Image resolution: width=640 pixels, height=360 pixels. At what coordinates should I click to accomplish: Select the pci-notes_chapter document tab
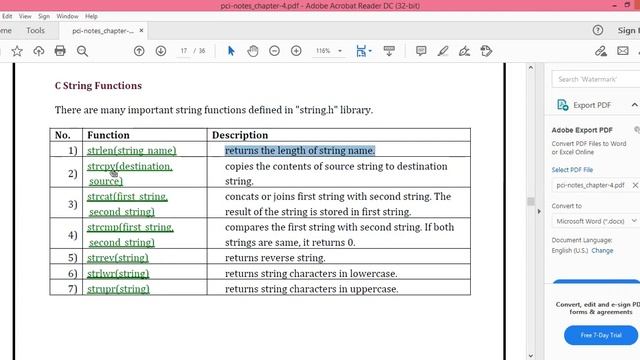click(x=103, y=31)
